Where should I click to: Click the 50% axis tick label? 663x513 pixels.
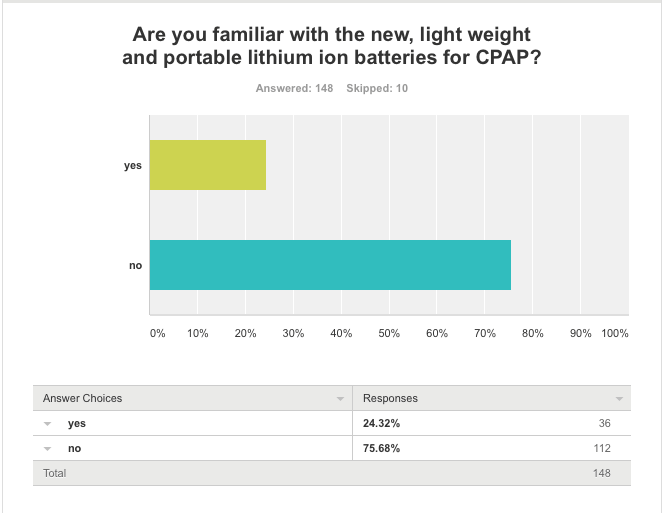coord(389,333)
